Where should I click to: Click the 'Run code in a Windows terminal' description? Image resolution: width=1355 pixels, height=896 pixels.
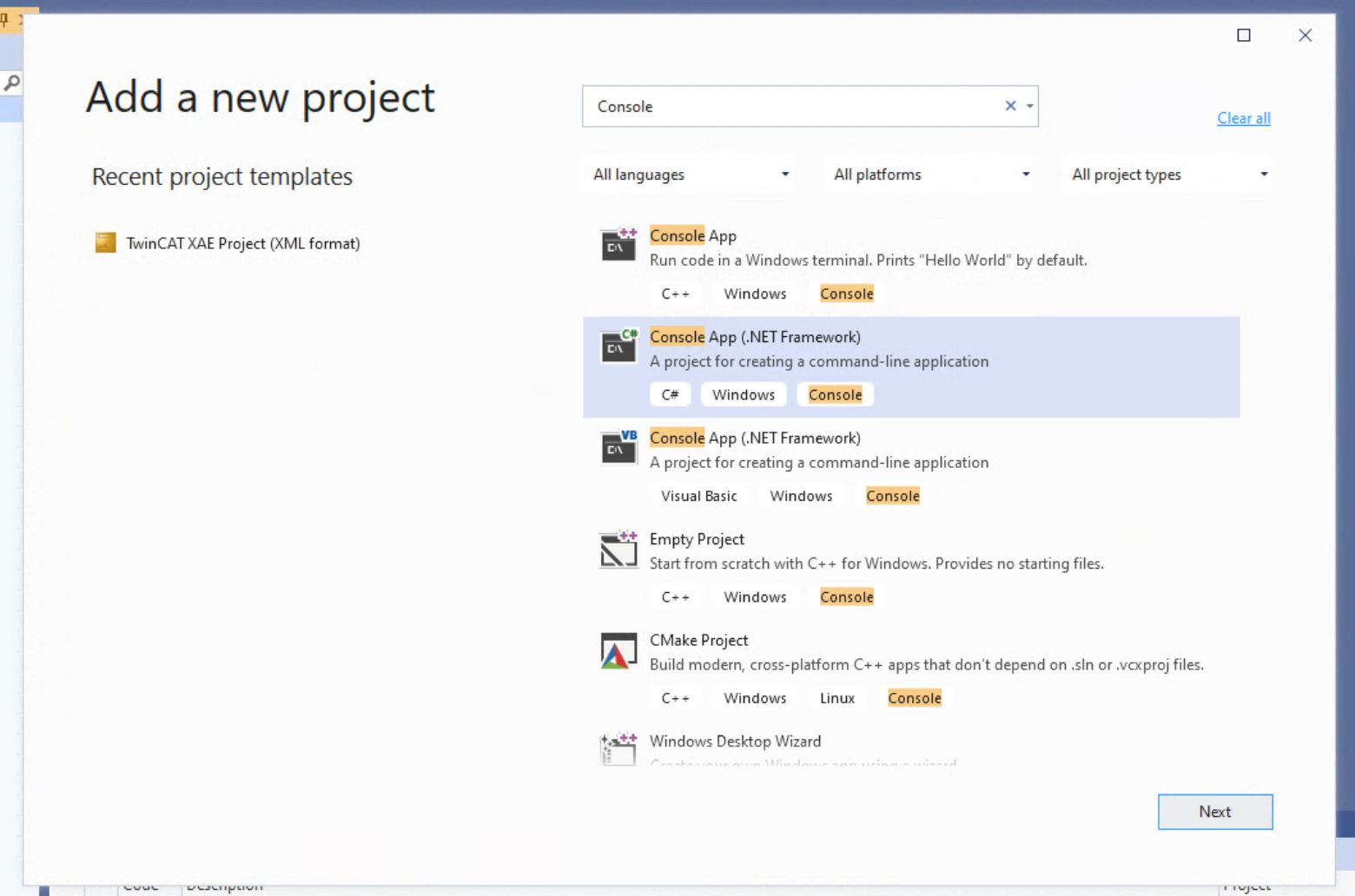(x=869, y=260)
